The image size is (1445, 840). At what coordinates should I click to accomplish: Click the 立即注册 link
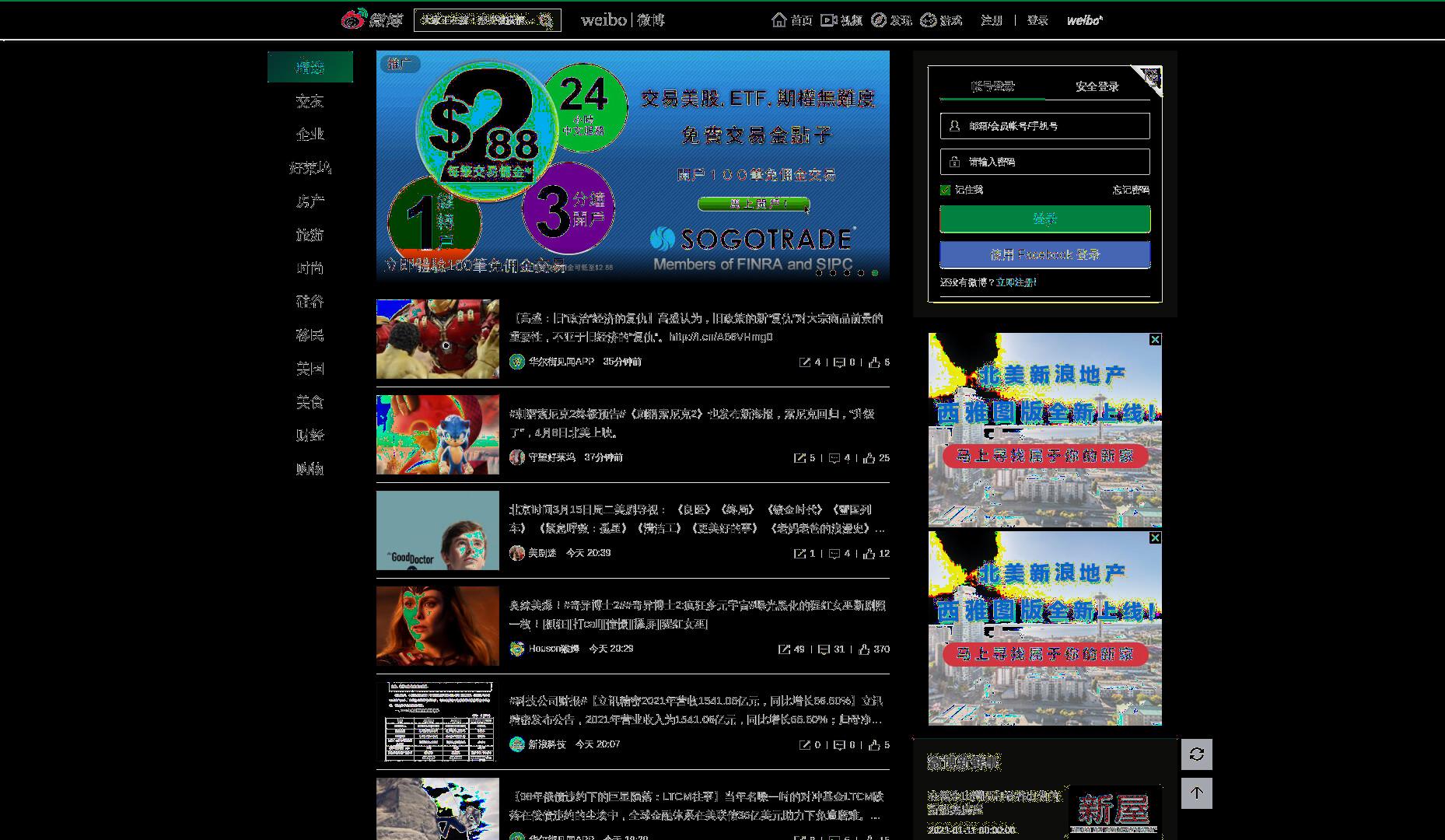coord(1016,282)
